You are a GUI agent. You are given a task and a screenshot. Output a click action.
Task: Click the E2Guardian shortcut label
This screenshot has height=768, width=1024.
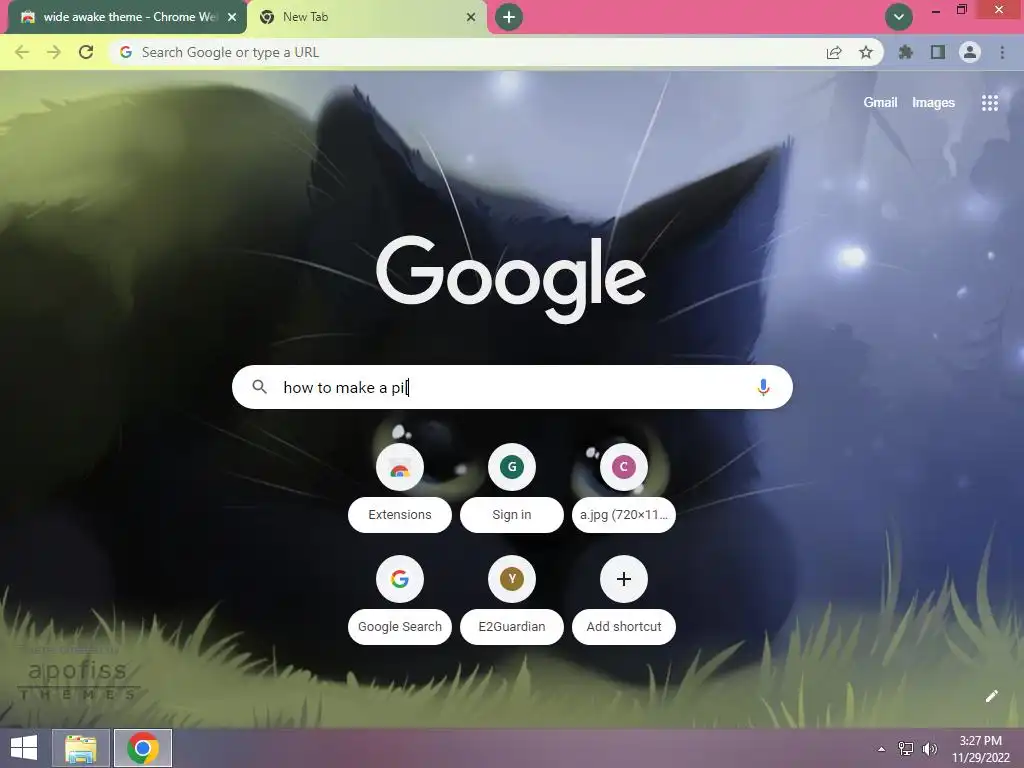point(512,626)
